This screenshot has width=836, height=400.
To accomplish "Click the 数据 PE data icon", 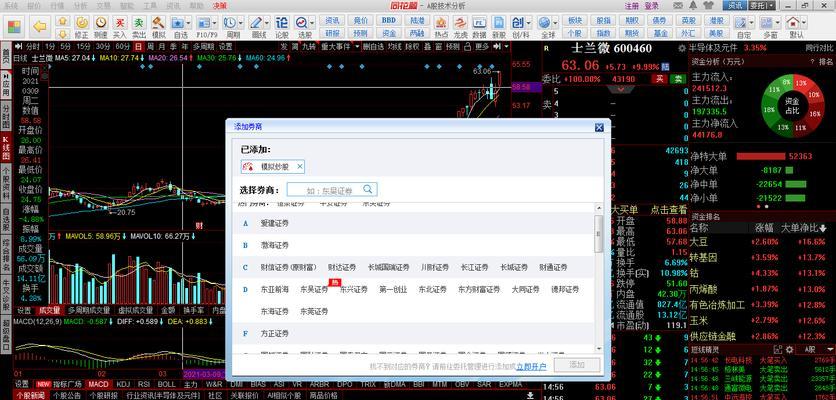I will coord(479,22).
